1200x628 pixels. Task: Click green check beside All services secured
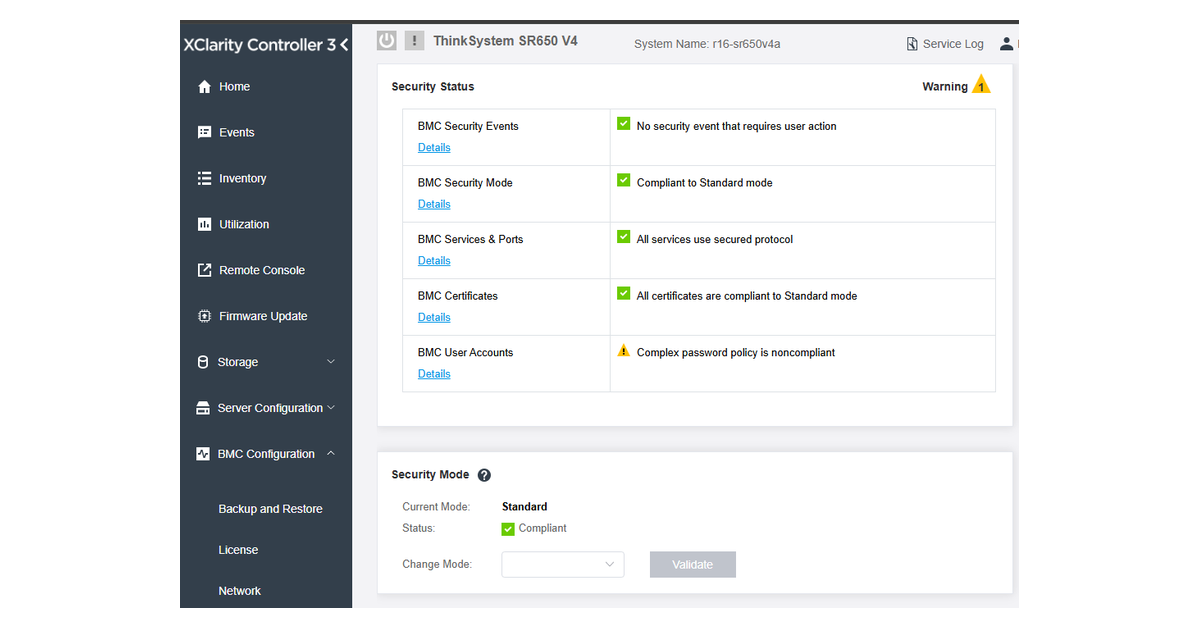pos(623,238)
